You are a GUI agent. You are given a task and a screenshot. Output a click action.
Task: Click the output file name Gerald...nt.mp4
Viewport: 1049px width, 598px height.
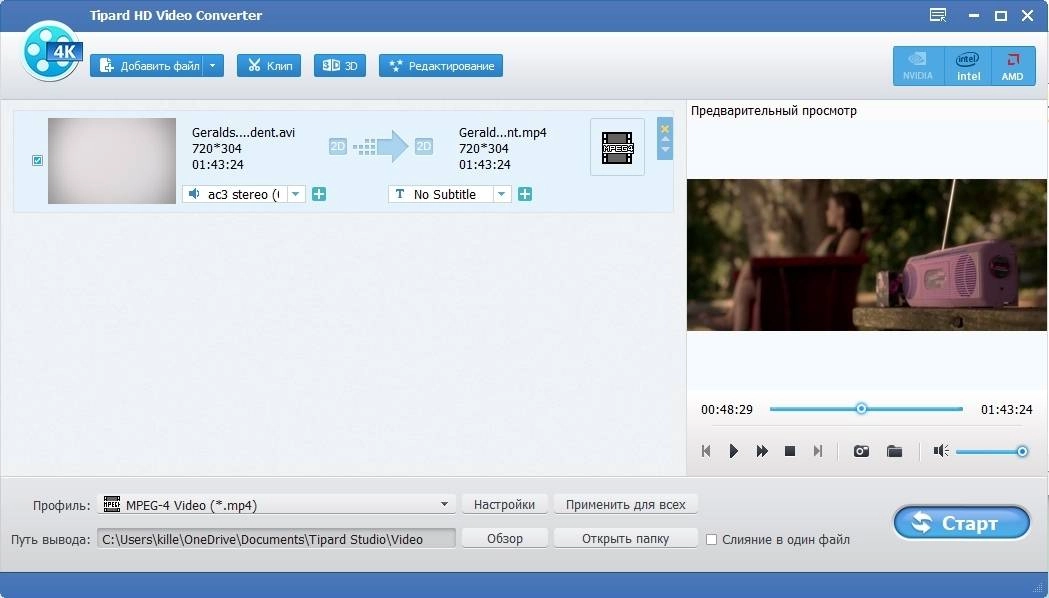coord(502,132)
